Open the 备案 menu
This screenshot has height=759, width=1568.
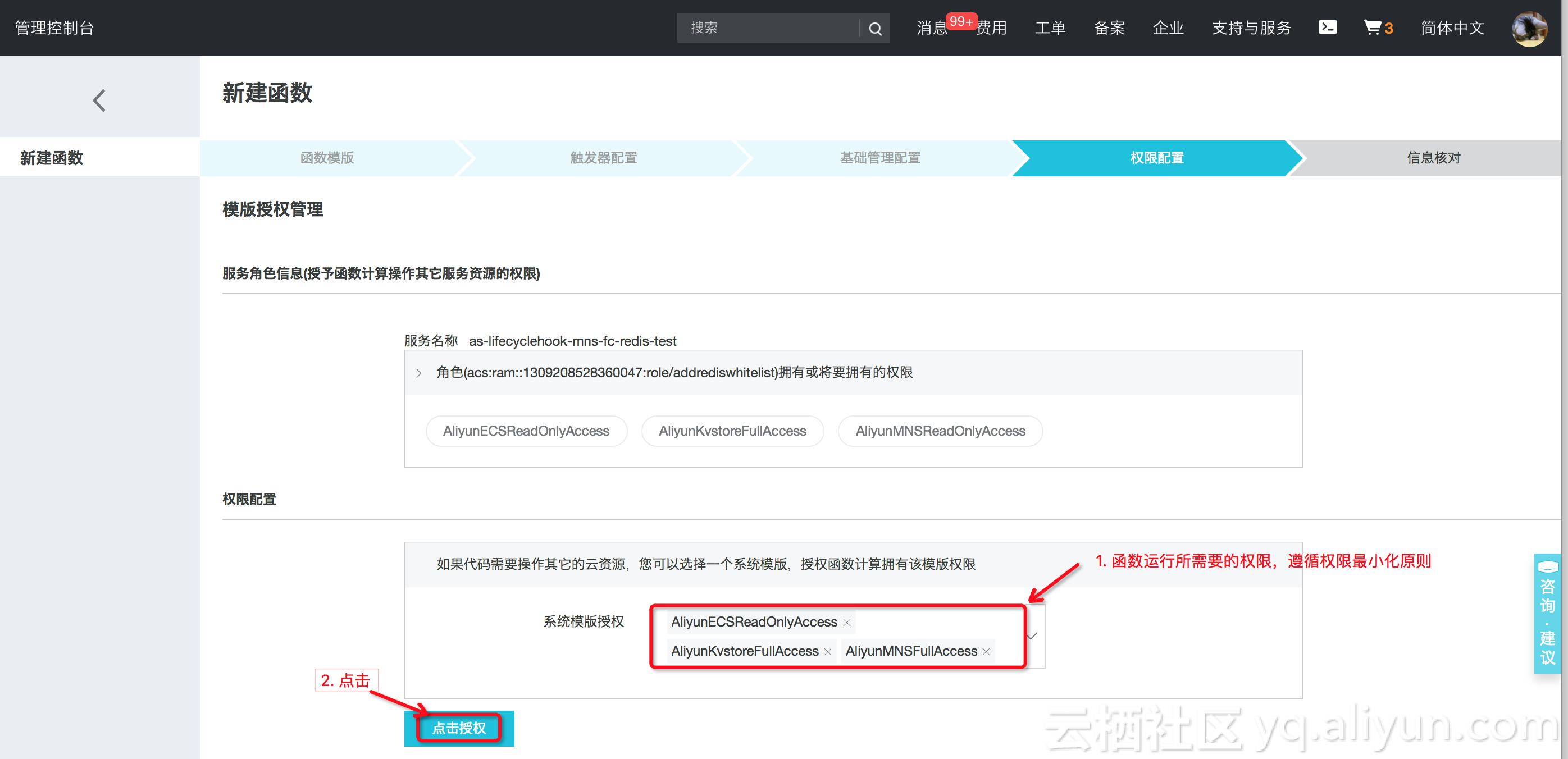(x=1109, y=28)
